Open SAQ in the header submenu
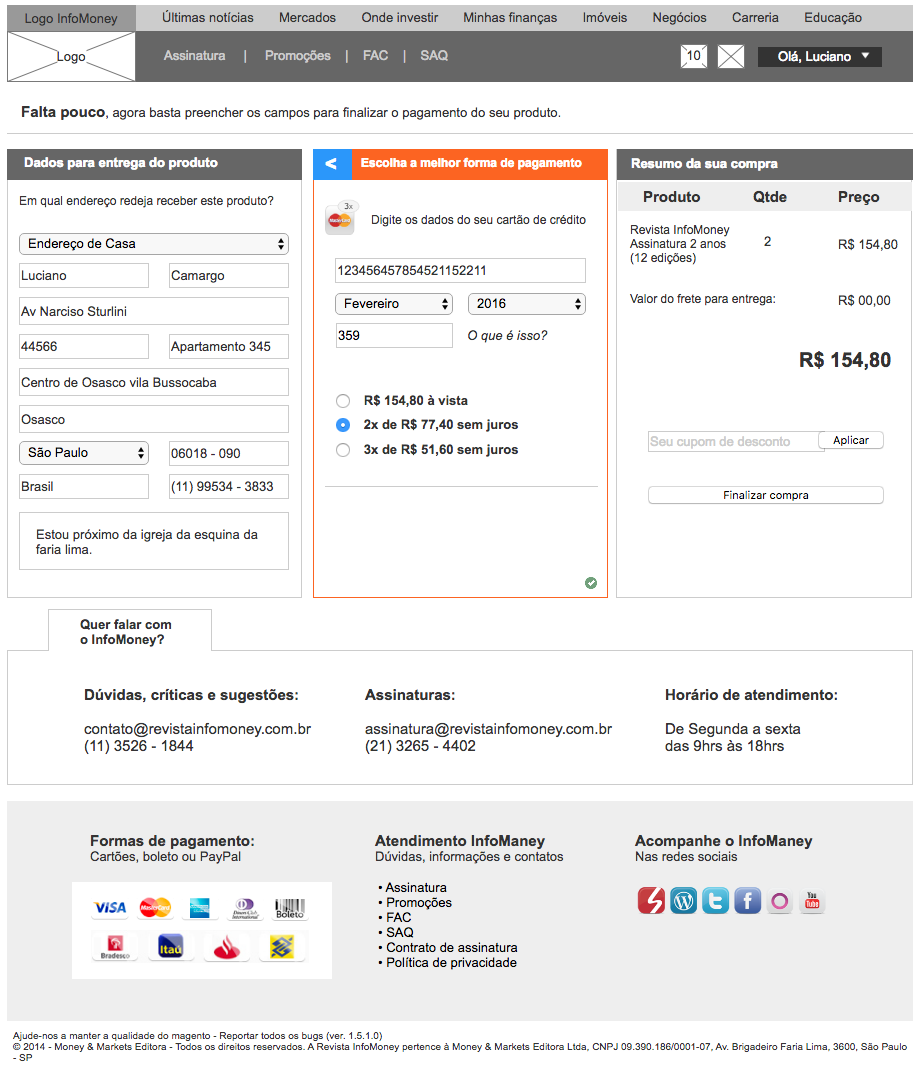This screenshot has width=923, height=1077. point(434,56)
